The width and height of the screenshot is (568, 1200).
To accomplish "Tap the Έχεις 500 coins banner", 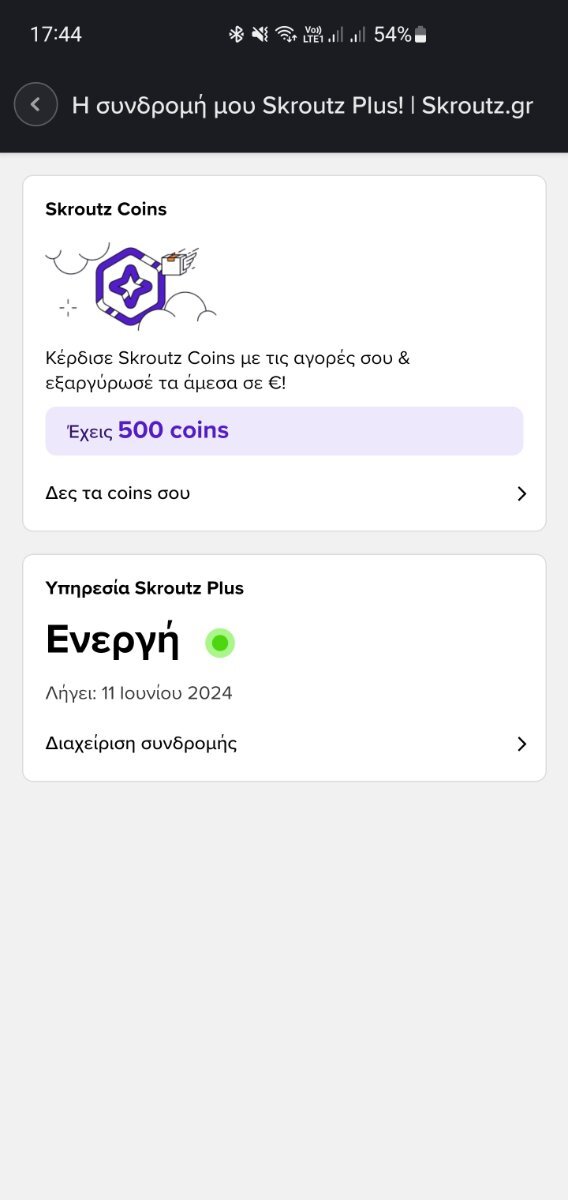I will click(284, 431).
